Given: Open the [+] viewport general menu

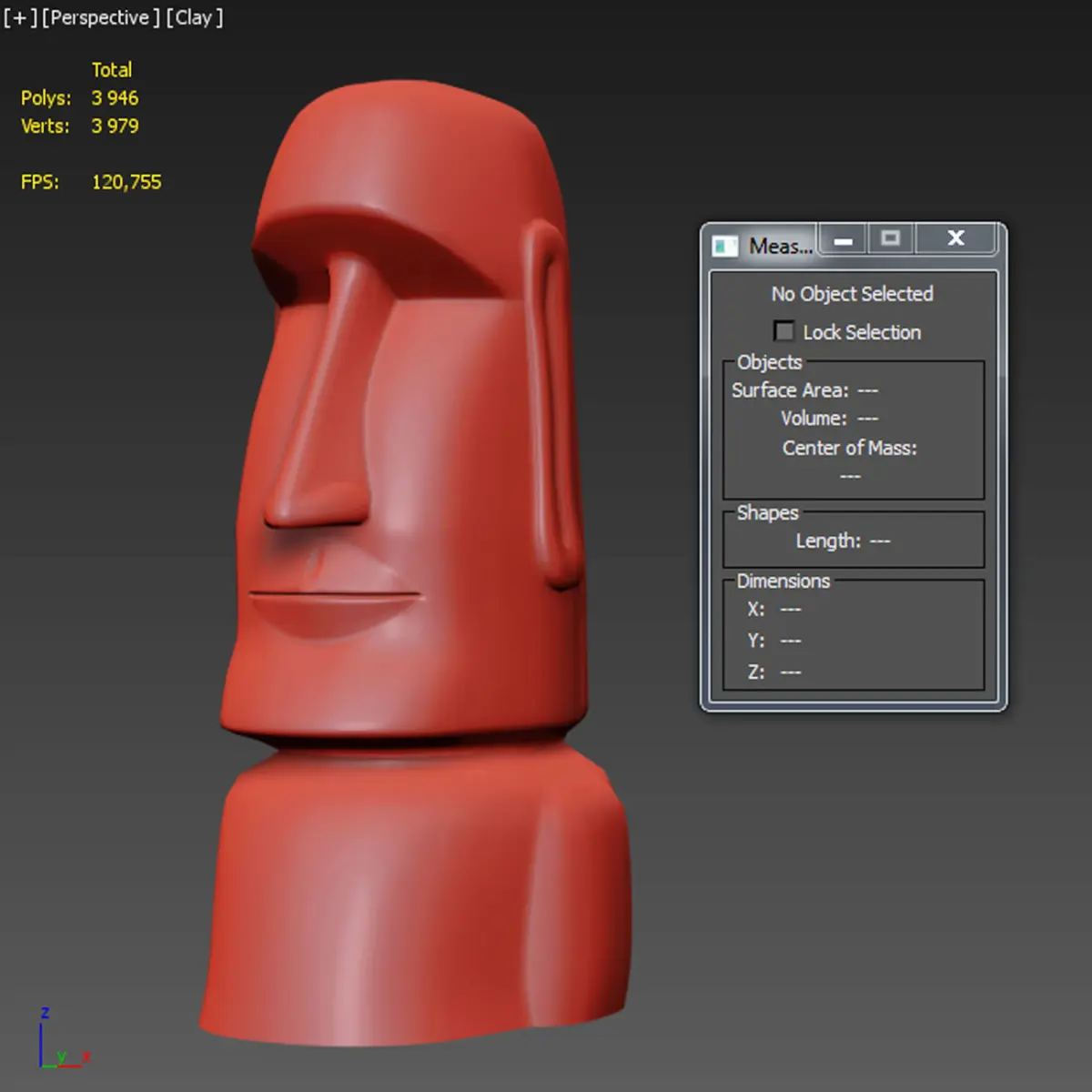Looking at the screenshot, I should 20,17.
